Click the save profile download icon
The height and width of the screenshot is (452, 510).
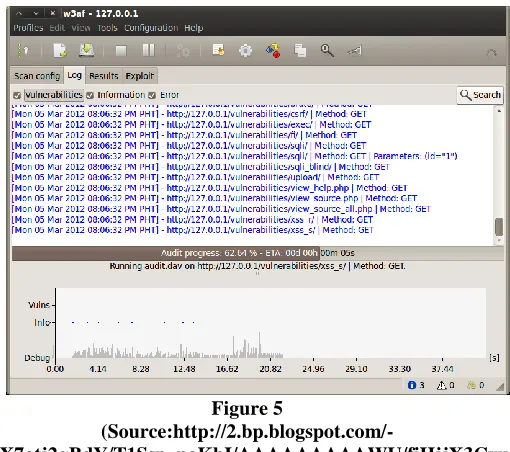coord(86,51)
